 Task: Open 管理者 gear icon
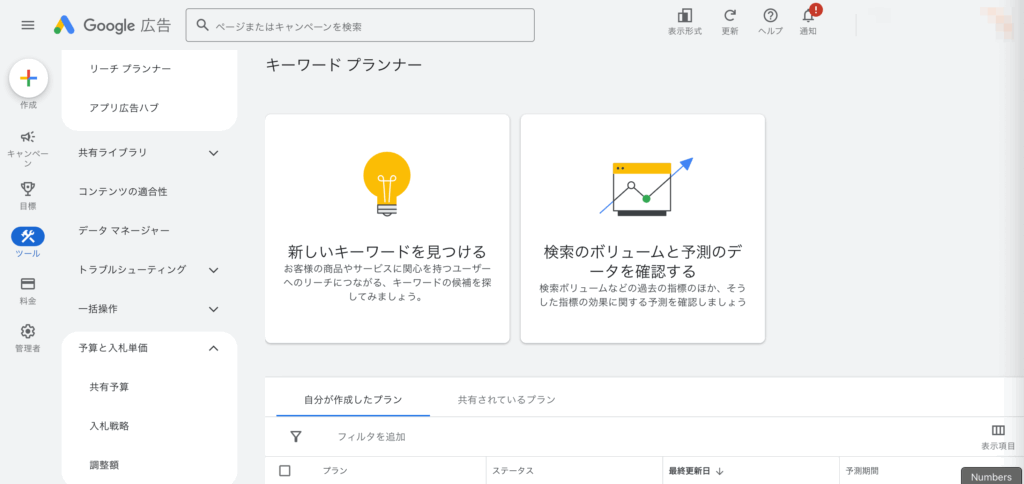[28, 331]
